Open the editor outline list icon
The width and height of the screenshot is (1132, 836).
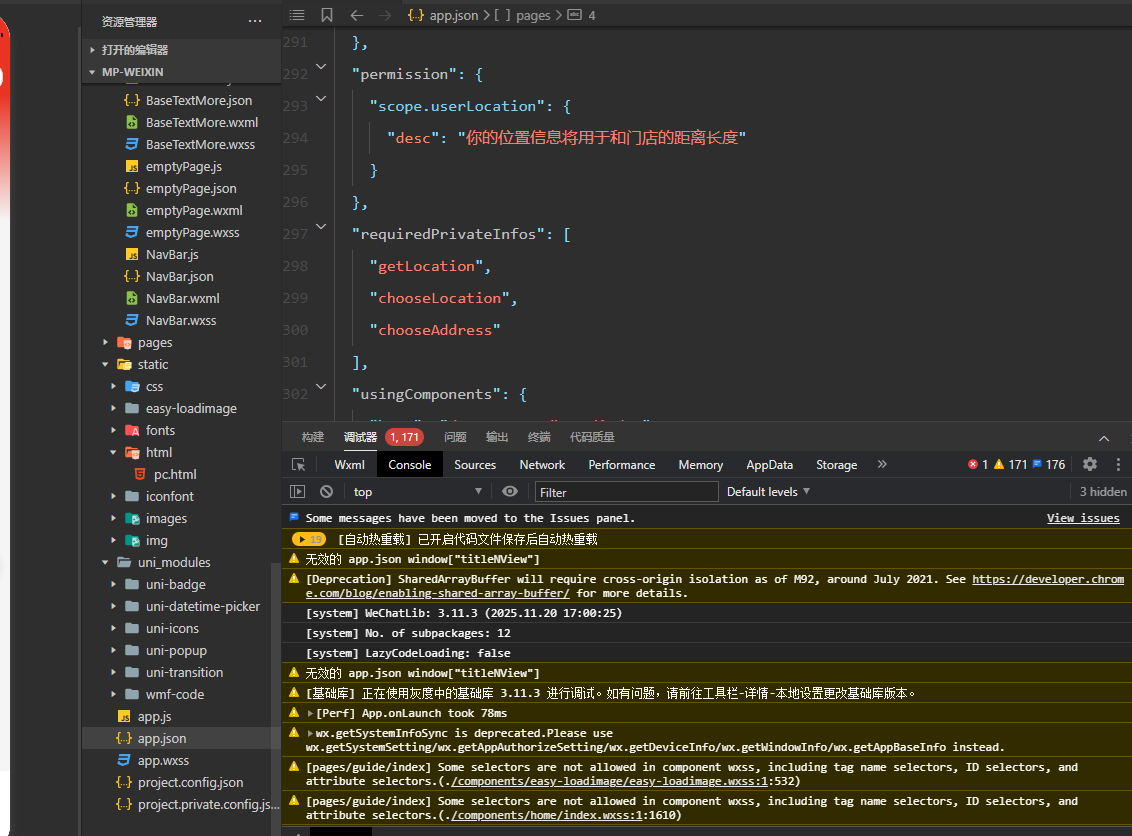[x=297, y=15]
